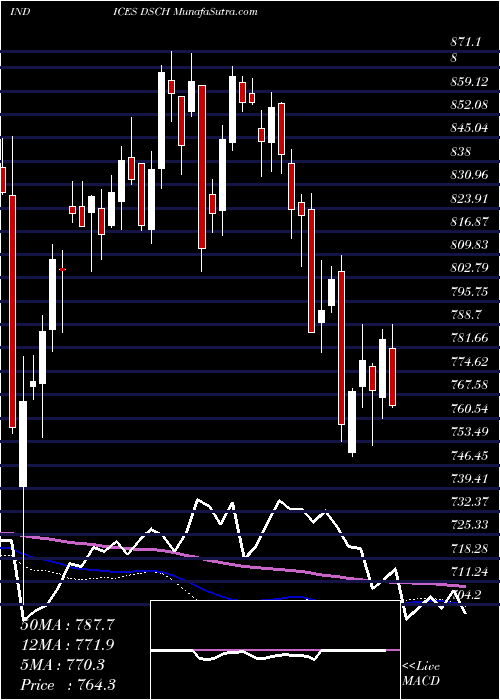Click the 816.87 price axis label

(469, 221)
